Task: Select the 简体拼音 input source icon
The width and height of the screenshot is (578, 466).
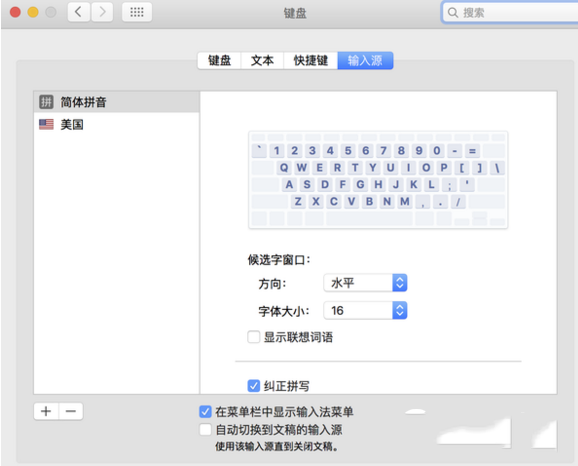Action: [x=46, y=102]
